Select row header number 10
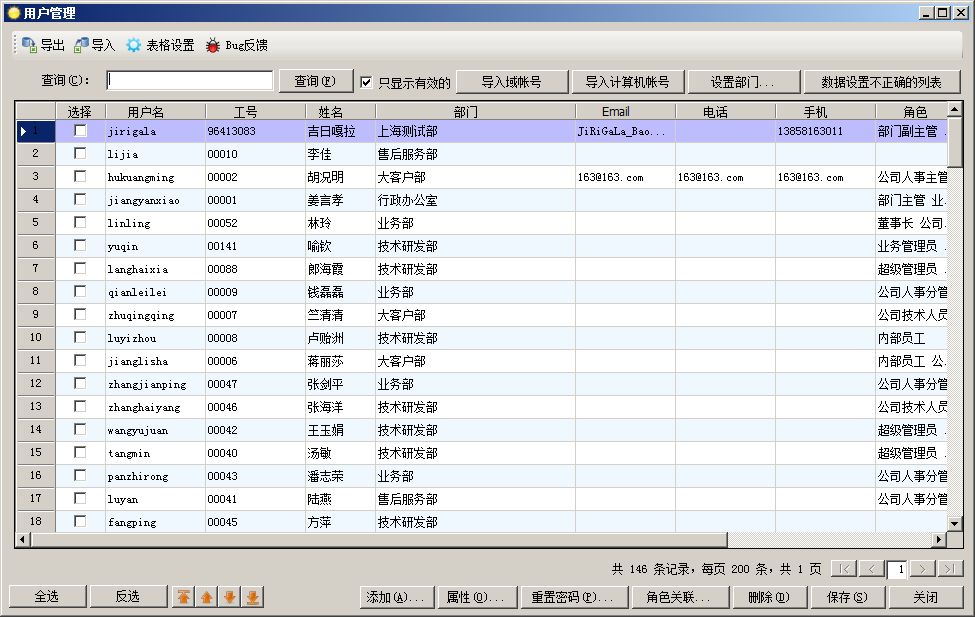The width and height of the screenshot is (975, 617). tap(36, 337)
